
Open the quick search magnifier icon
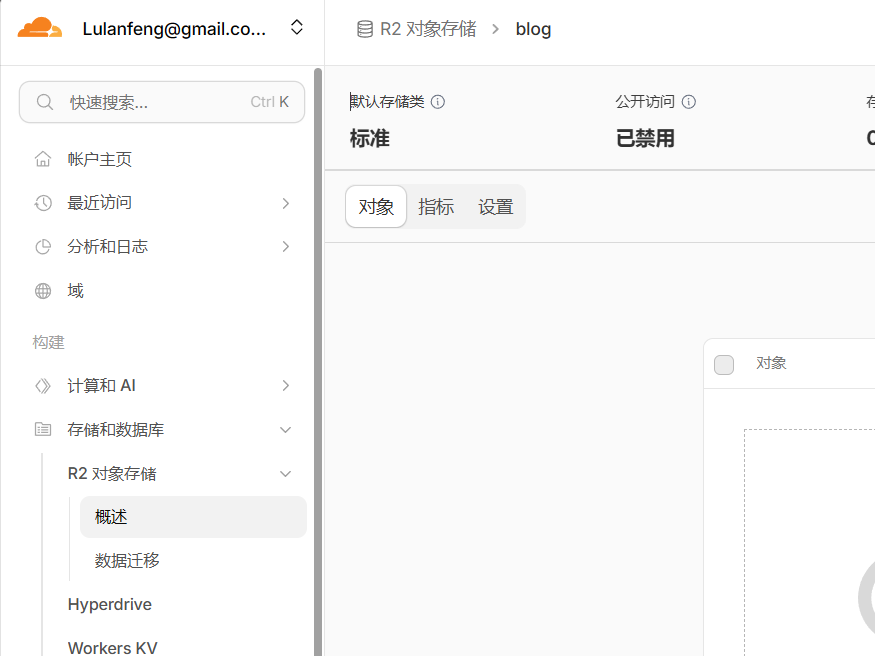[x=44, y=101]
